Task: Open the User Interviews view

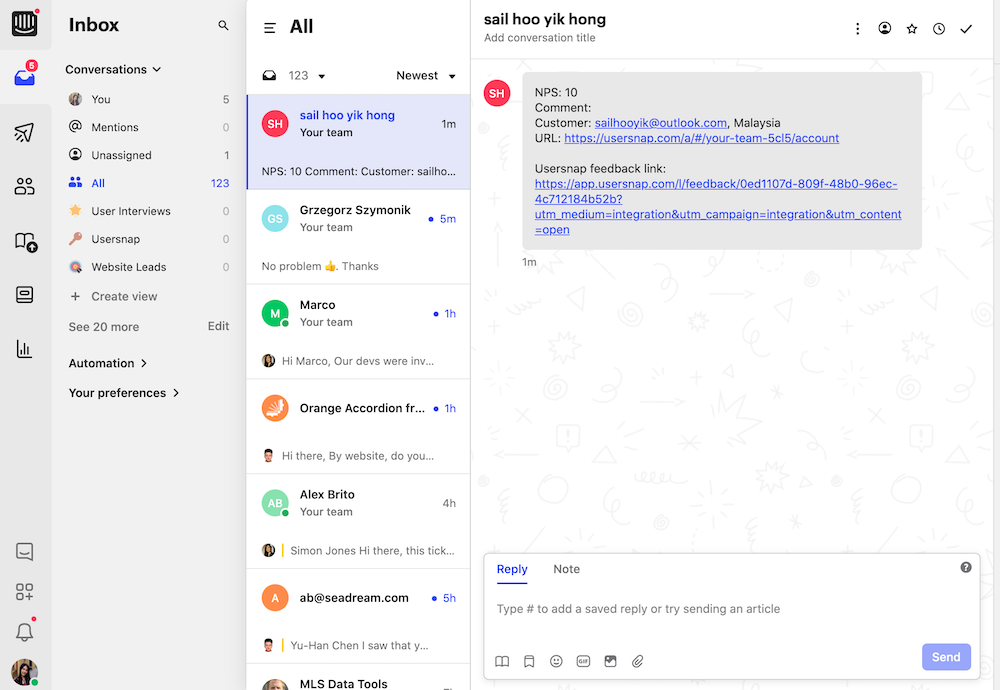Action: [149, 211]
